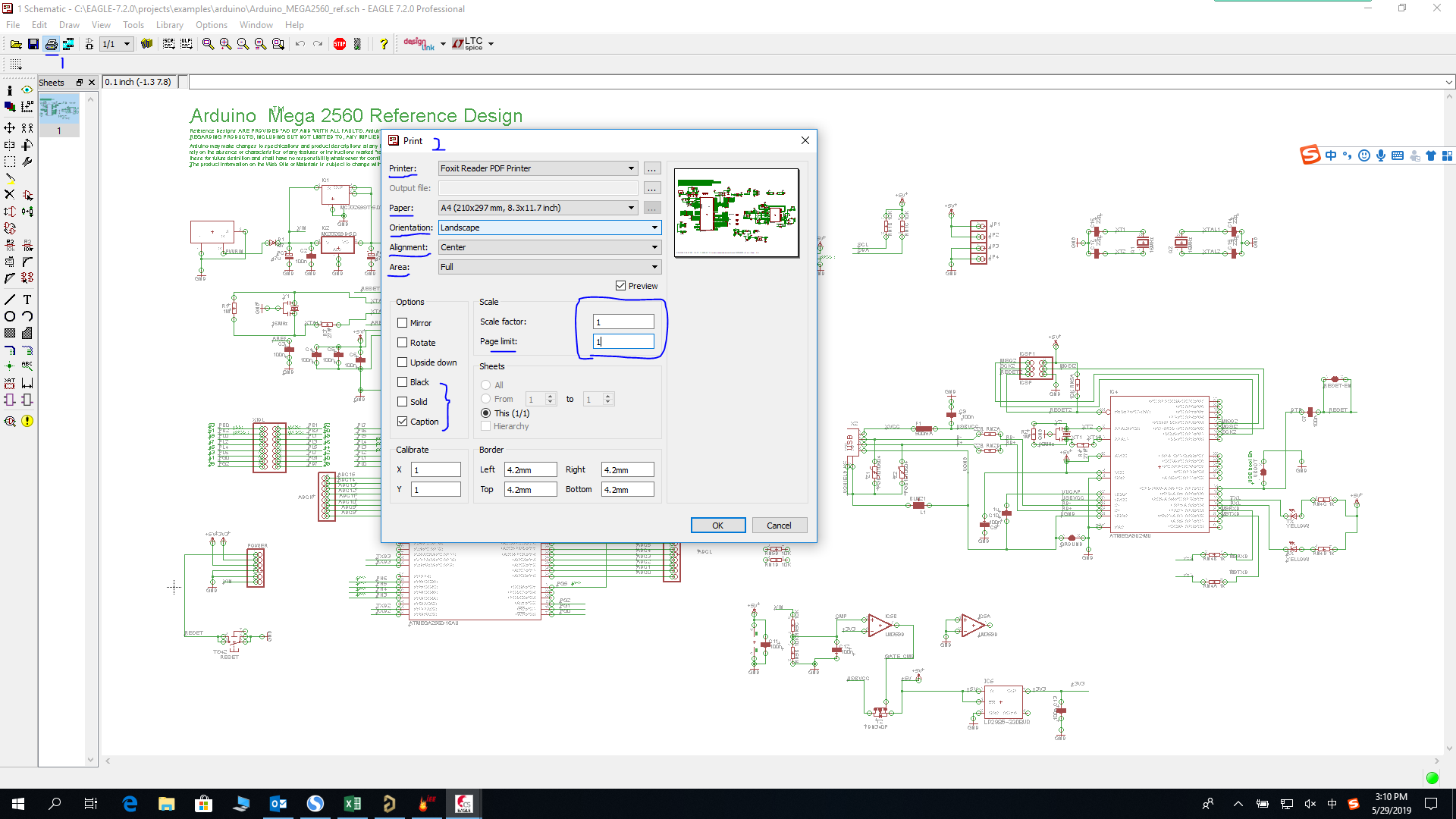Open the File menu
Screen dimensions: 1456x819
[x=13, y=25]
